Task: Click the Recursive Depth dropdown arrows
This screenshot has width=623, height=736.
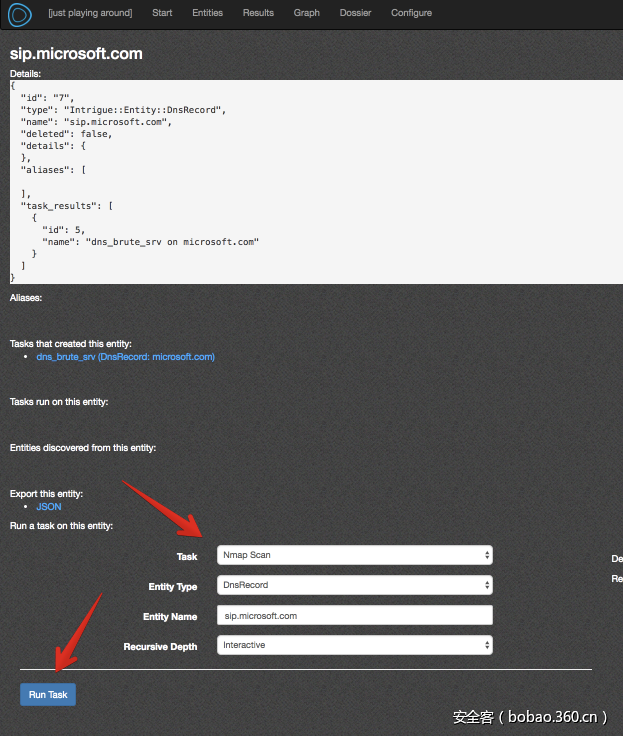Action: (x=486, y=645)
